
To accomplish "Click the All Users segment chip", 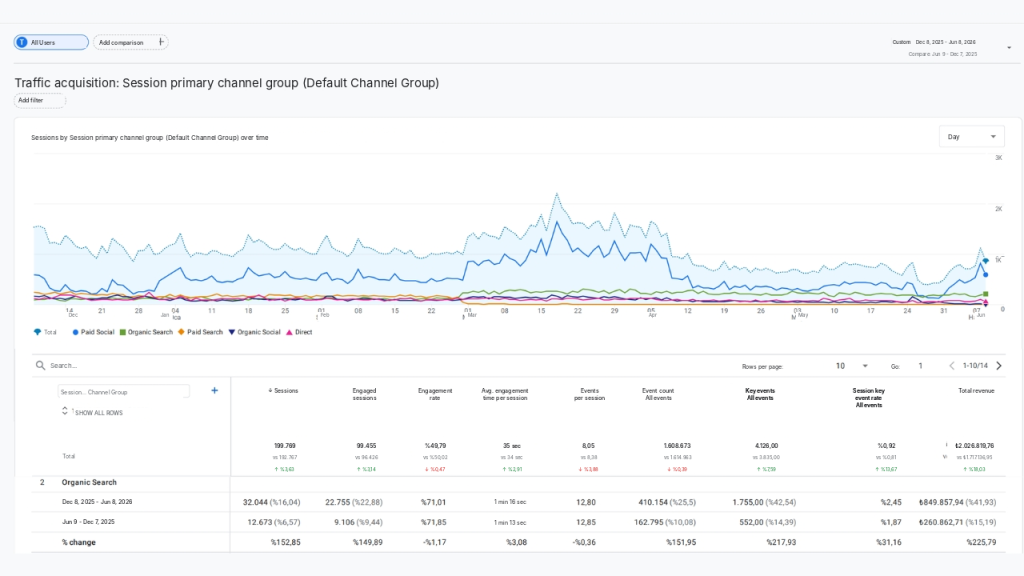I will click(x=51, y=42).
